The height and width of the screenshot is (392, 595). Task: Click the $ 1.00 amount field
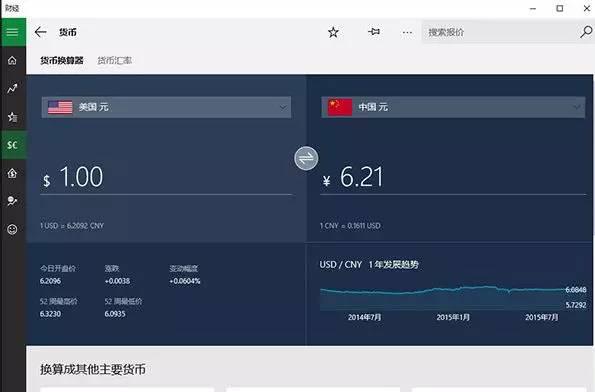point(166,177)
